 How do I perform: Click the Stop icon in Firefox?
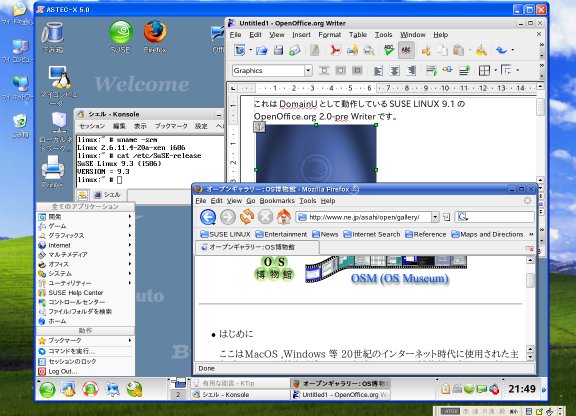pyautogui.click(x=265, y=217)
